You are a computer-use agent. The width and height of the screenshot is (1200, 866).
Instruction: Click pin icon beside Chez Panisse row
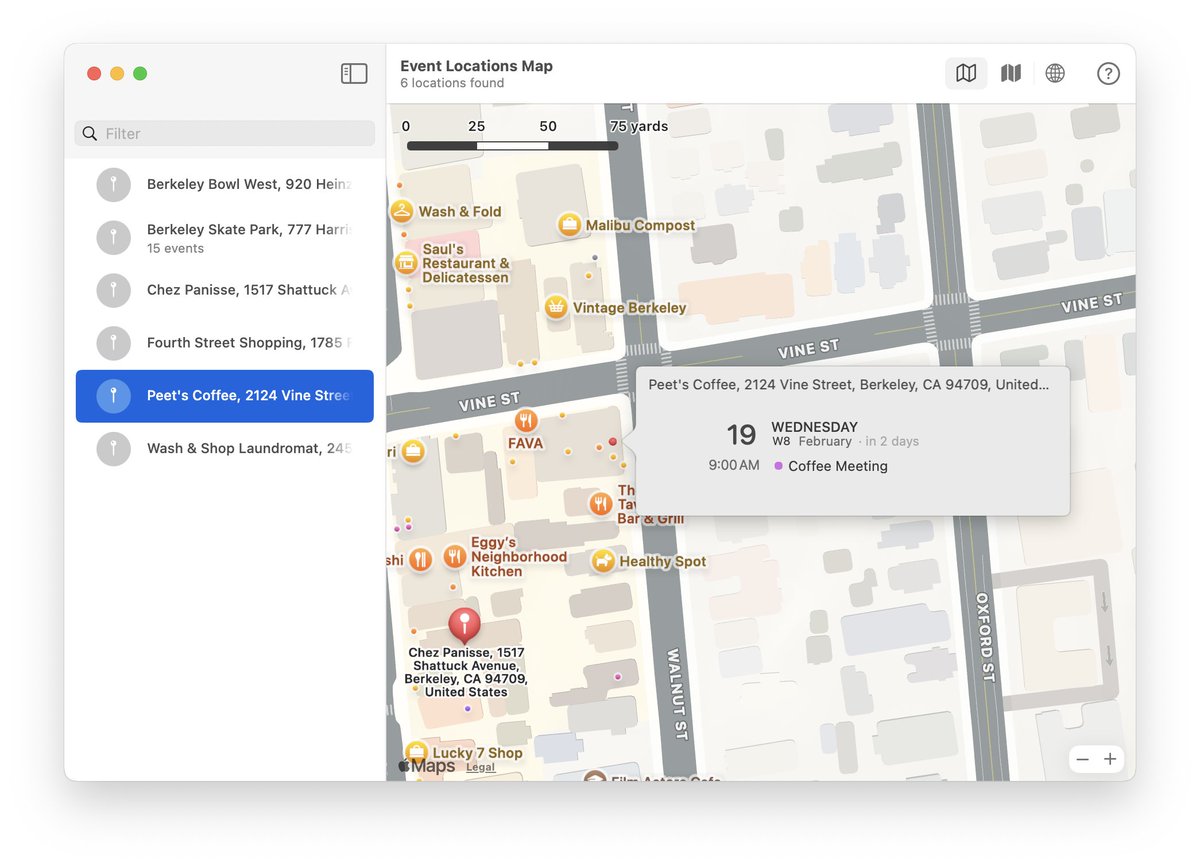pos(114,290)
